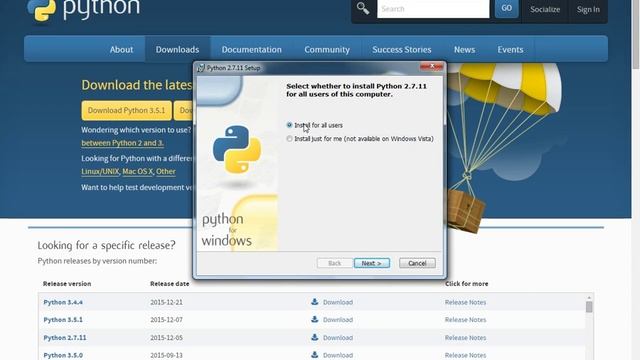This screenshot has width=640, height=360.
Task: Click the download icon in Python 3.5.0 row
Action: coord(315,355)
